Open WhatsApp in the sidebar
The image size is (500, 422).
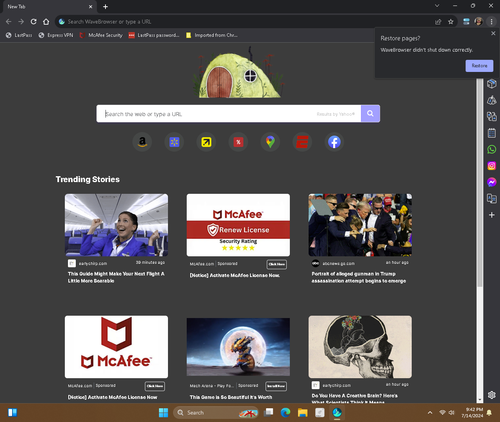pos(492,149)
